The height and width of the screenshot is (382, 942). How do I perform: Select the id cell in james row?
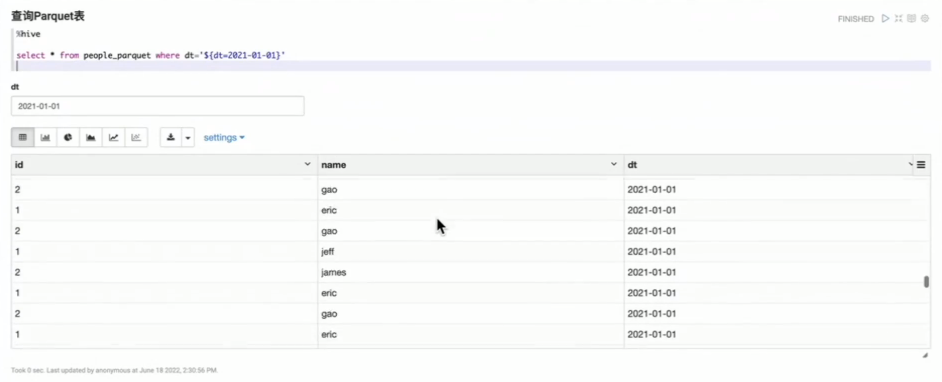pyautogui.click(x=165, y=272)
